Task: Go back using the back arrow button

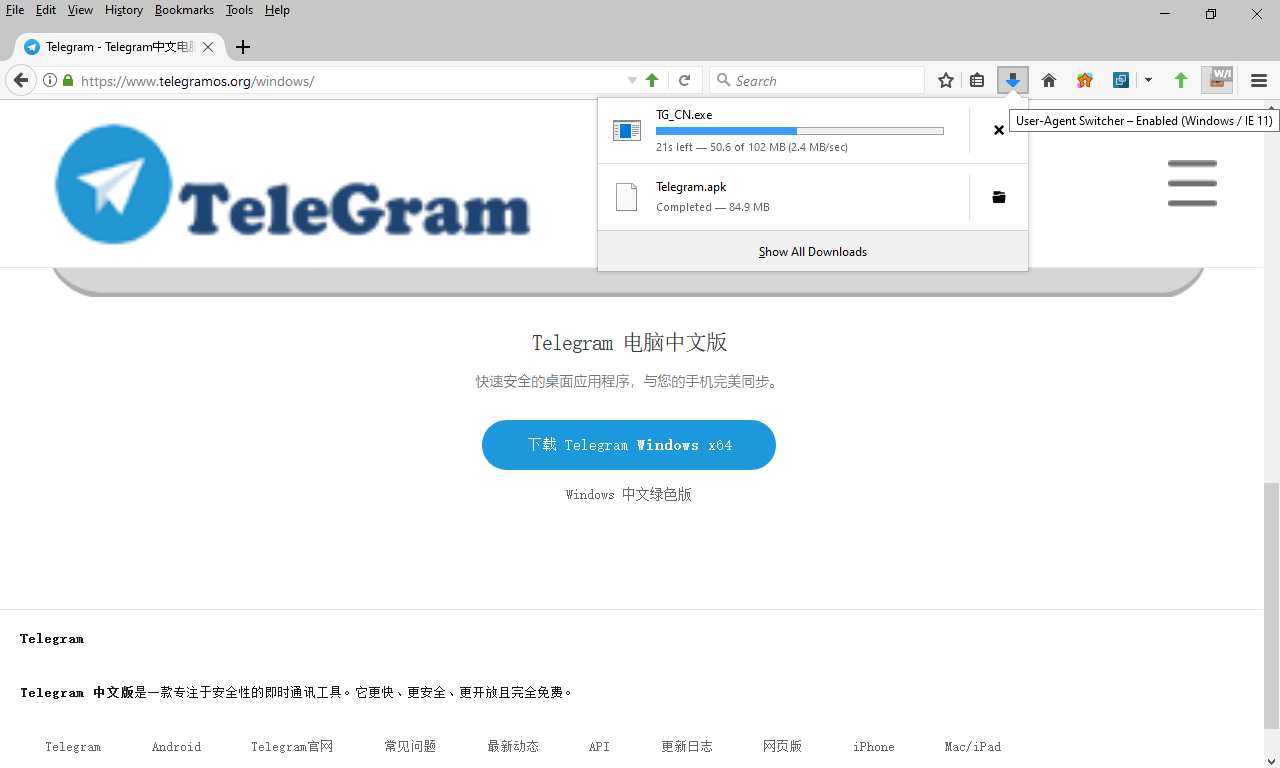Action: (20, 81)
